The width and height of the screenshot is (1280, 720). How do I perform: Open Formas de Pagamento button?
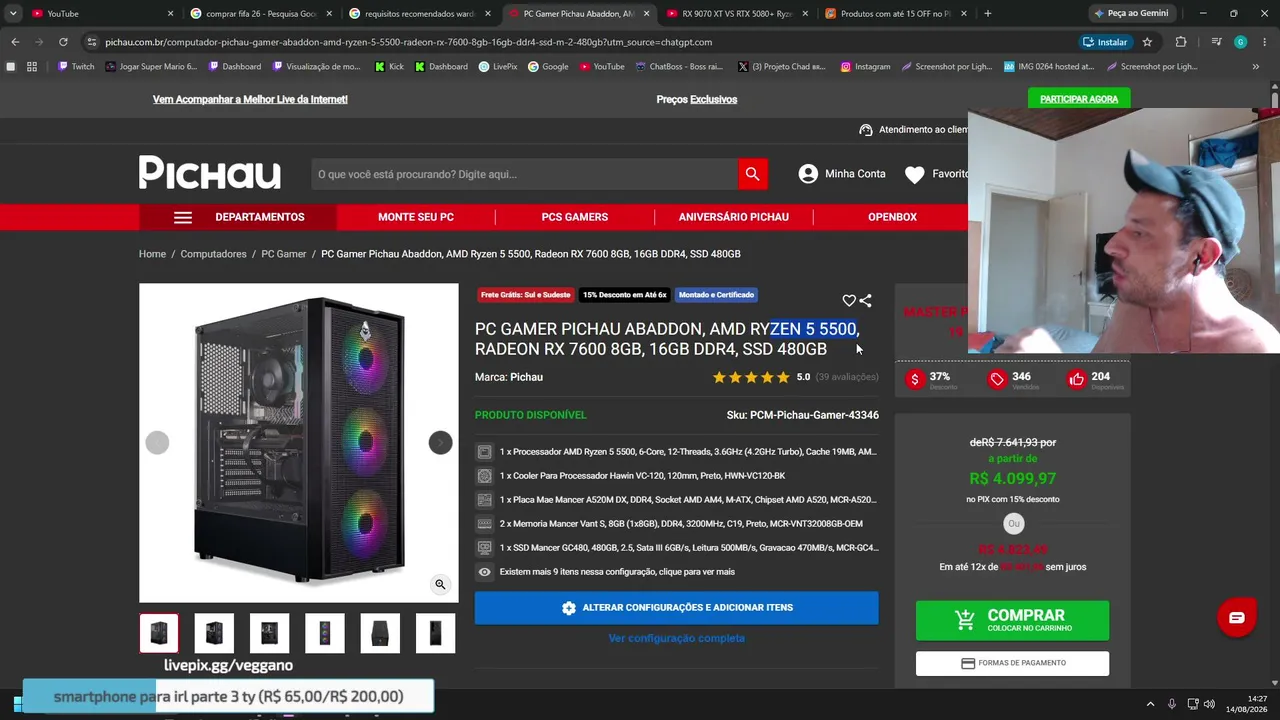point(1012,663)
